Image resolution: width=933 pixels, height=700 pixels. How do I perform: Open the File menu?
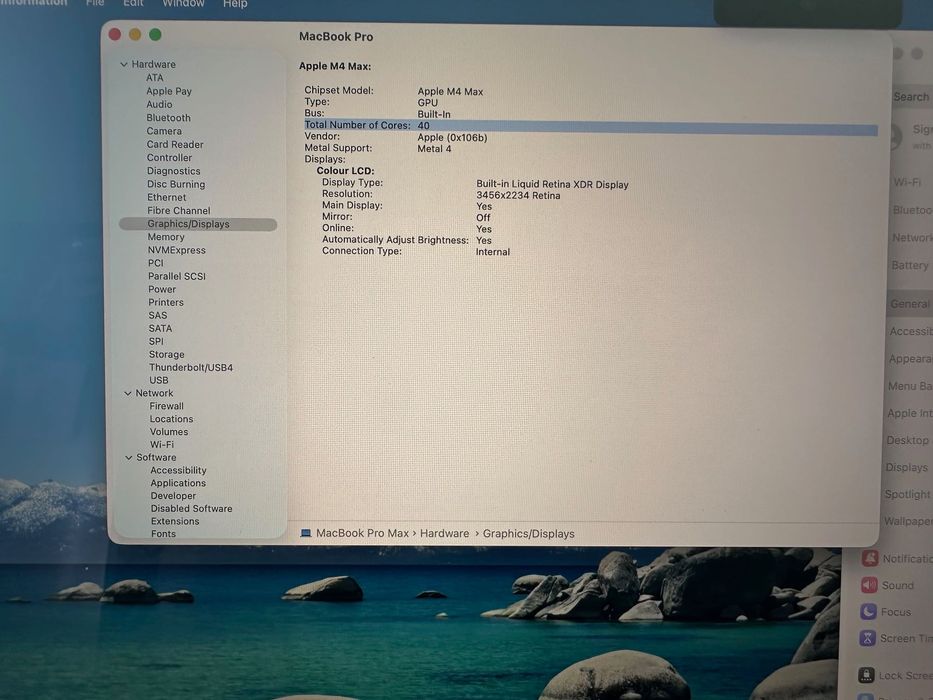95,3
